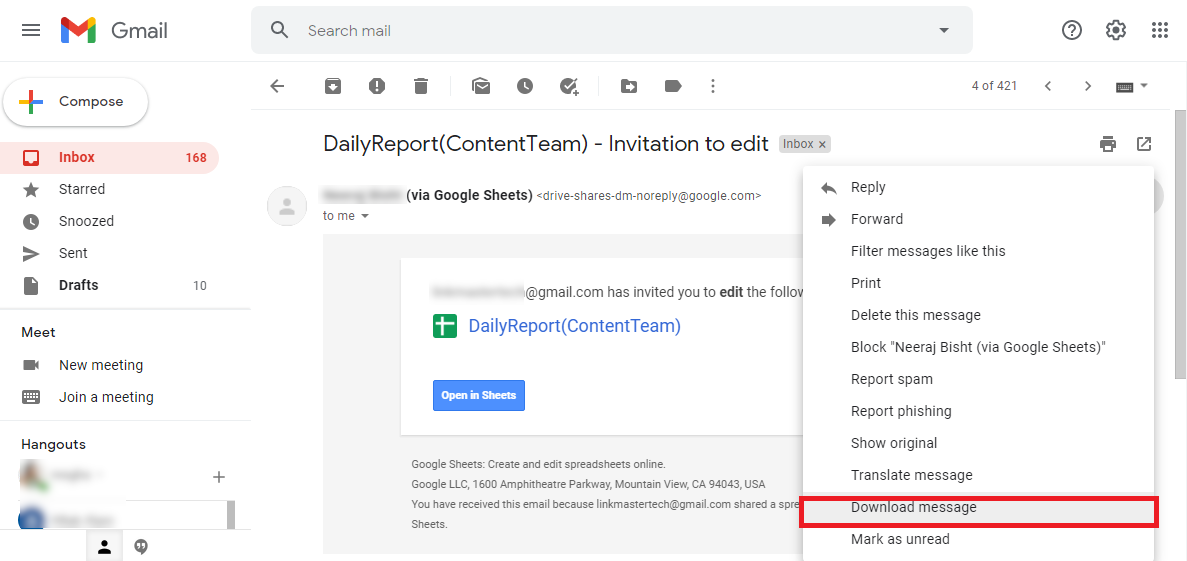Choose Filter messages like this
Viewport: 1187px width, 561px height.
tap(978, 251)
